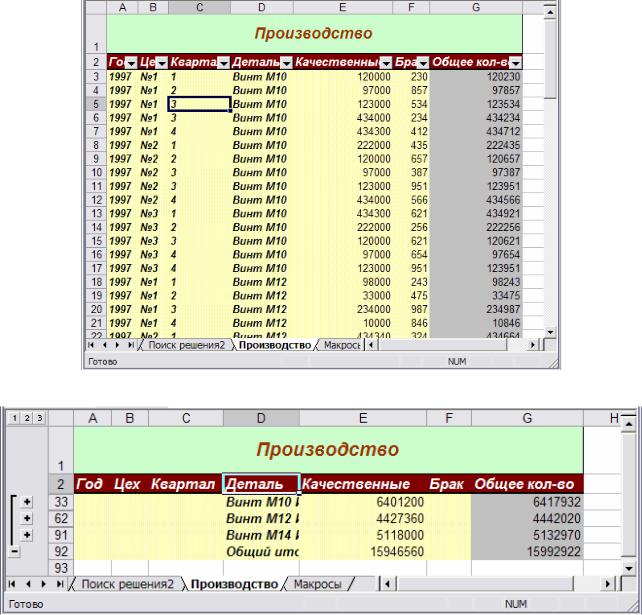
Task: Open the Качественные column filter dropdown
Action: tap(386, 63)
